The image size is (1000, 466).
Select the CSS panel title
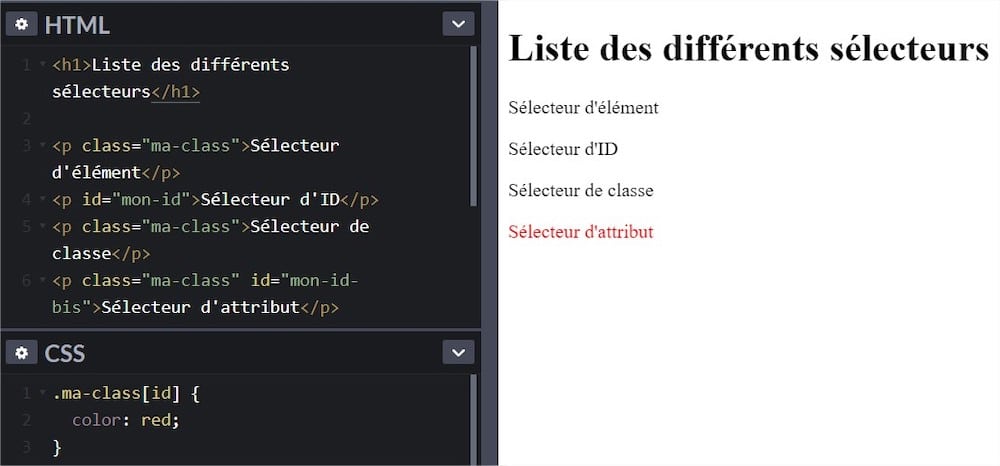pos(65,353)
